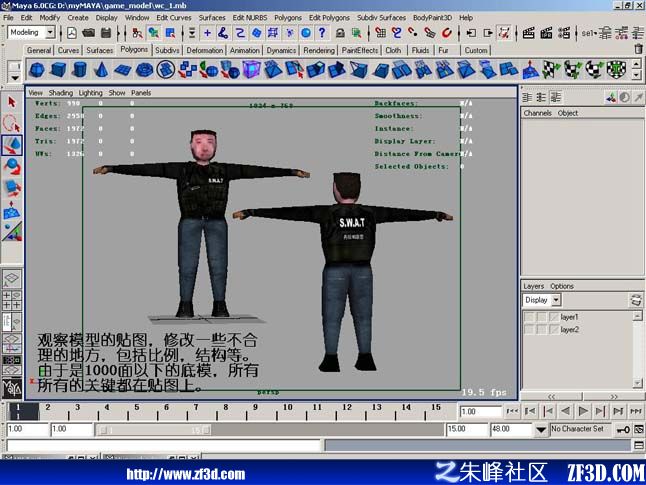This screenshot has width=646, height=485.
Task: Click the layer editor right chevrons
Action: [x=614, y=396]
